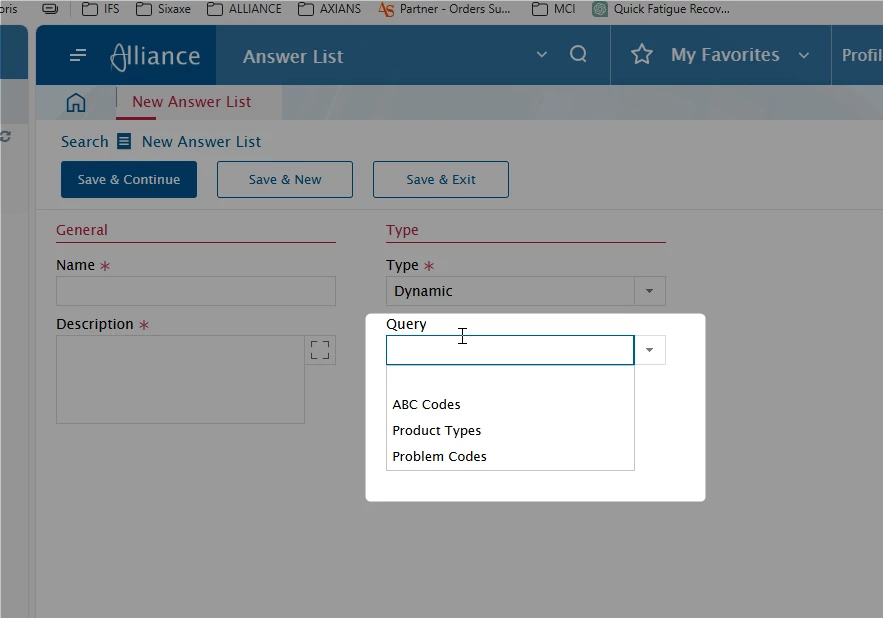The width and height of the screenshot is (883, 618).
Task: Expand the Description field to fullscreen
Action: point(320,350)
